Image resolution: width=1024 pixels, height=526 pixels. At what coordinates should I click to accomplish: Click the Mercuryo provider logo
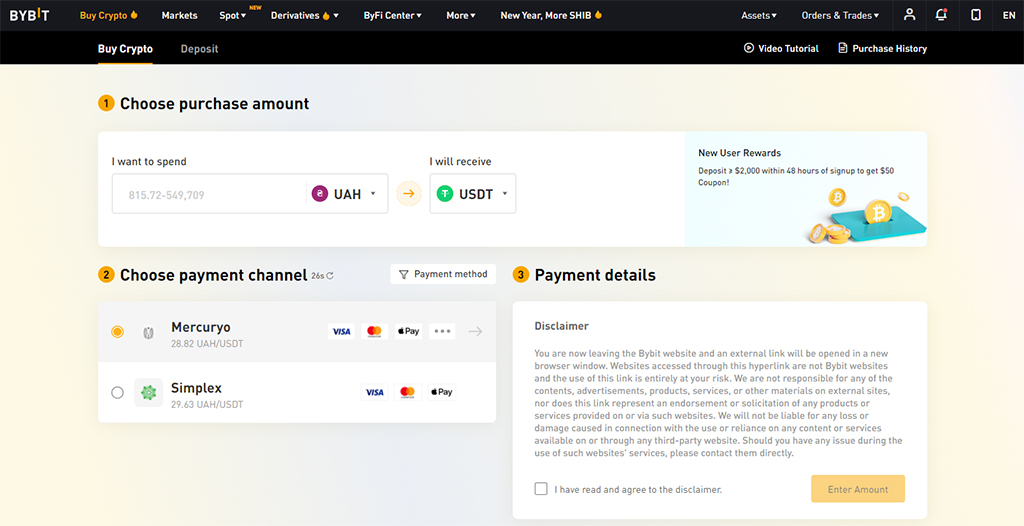148,333
